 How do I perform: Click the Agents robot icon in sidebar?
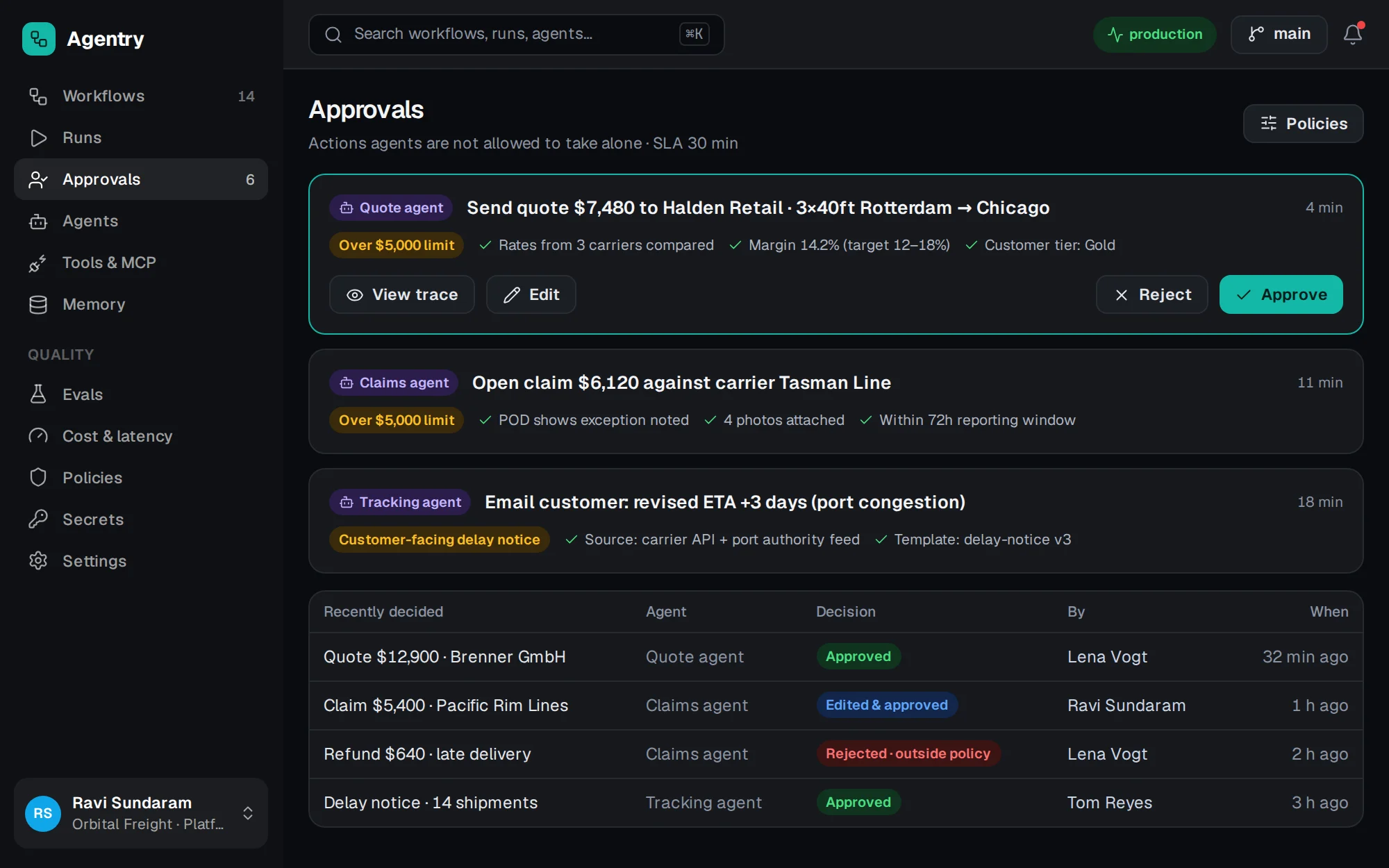point(38,221)
